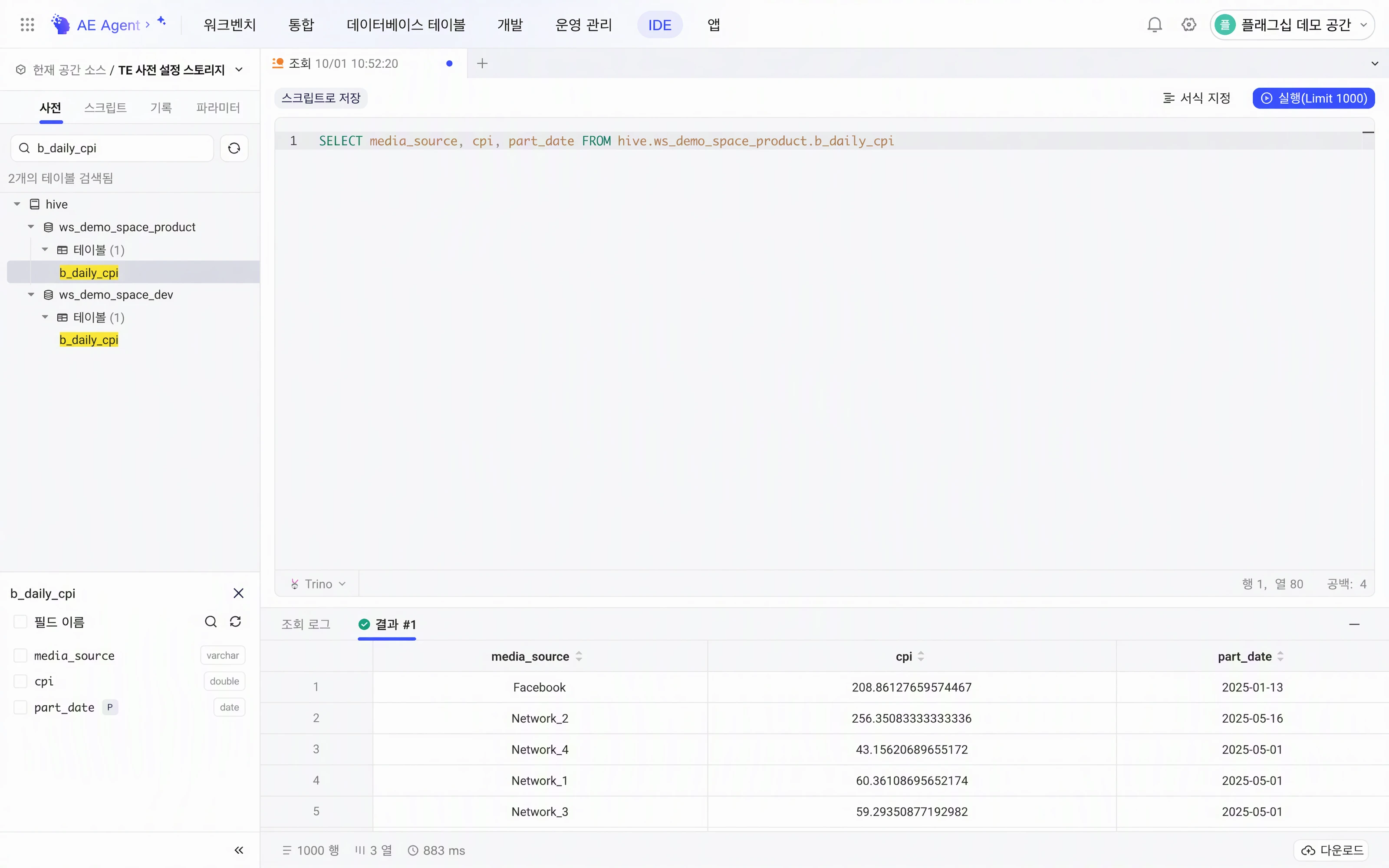Add a new query tab with plus icon
This screenshot has height=868, width=1389.
pos(482,63)
